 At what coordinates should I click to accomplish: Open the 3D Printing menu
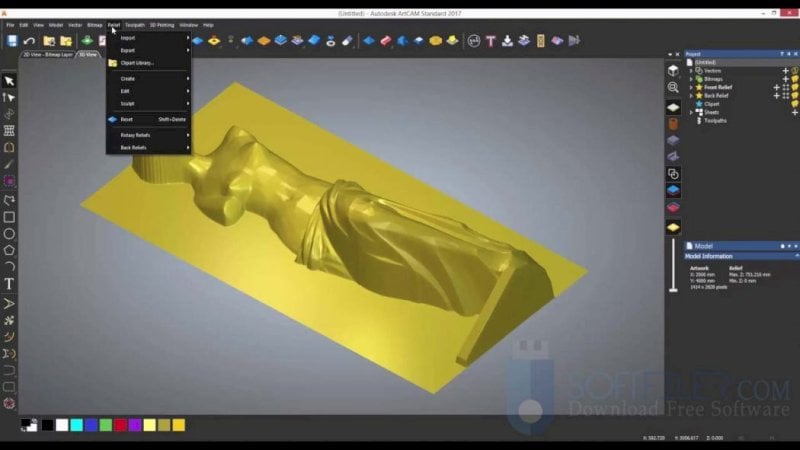click(162, 25)
